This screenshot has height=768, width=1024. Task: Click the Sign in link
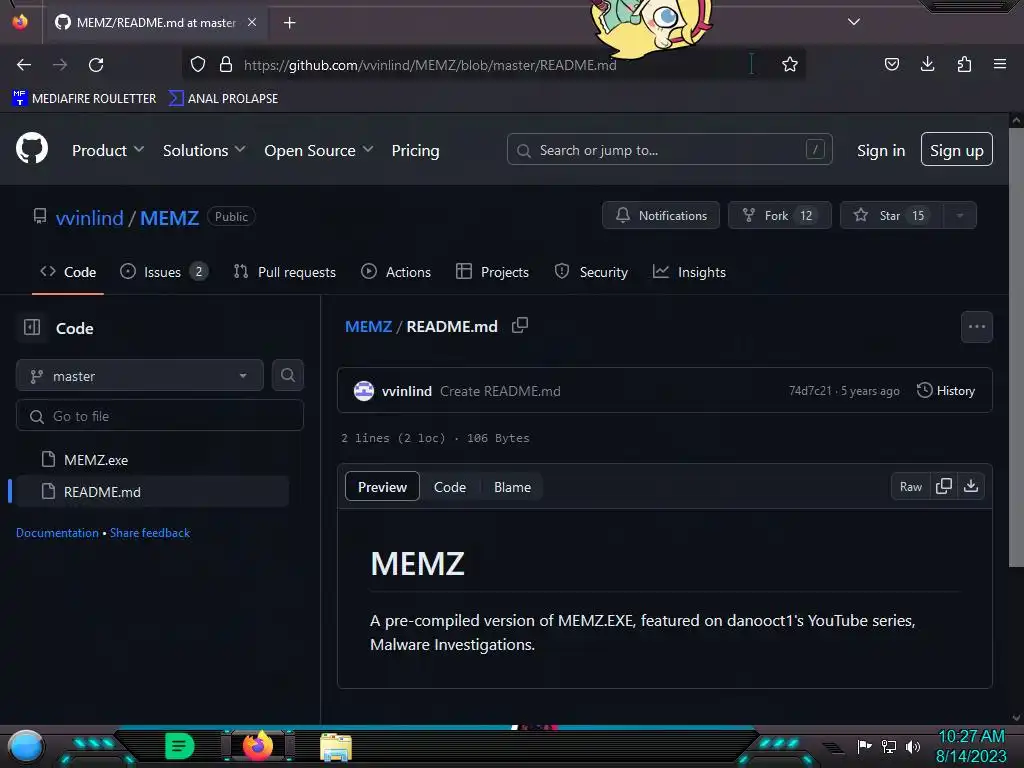point(881,150)
